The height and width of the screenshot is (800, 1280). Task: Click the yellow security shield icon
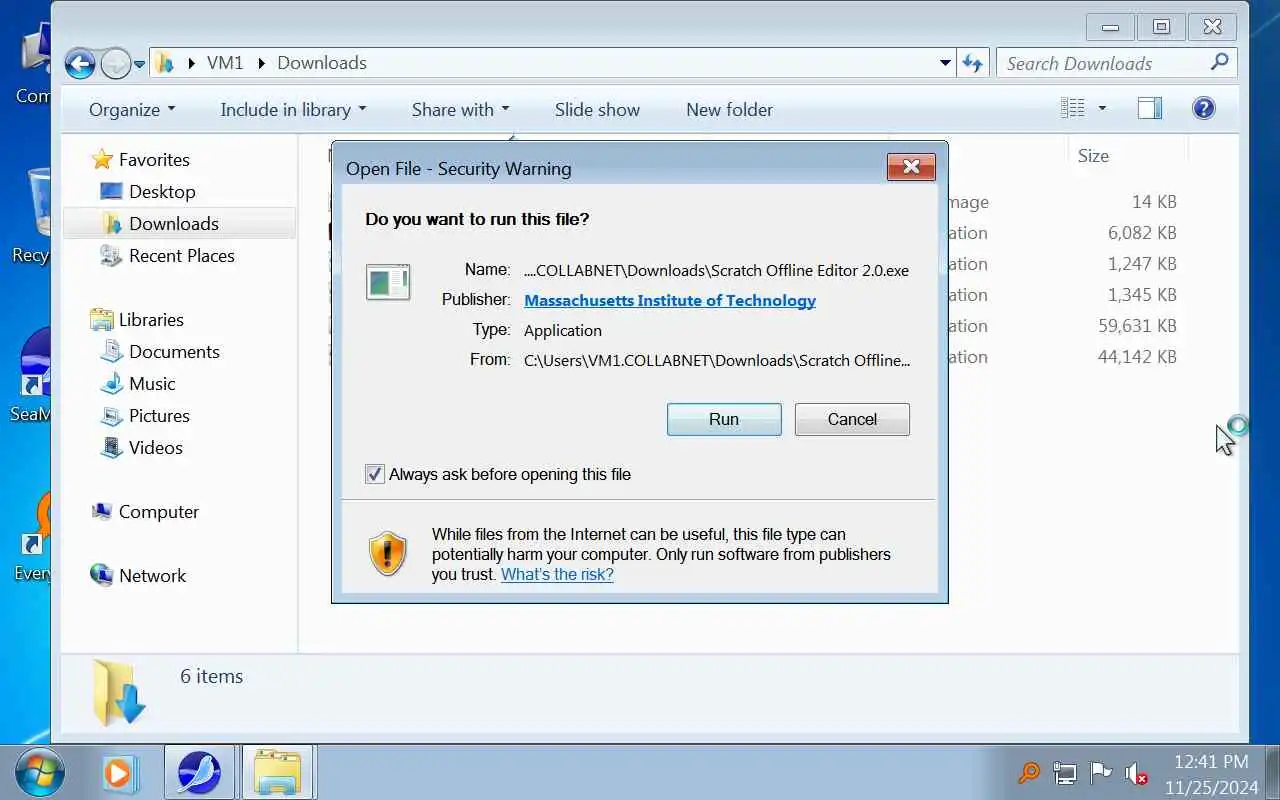click(x=388, y=553)
